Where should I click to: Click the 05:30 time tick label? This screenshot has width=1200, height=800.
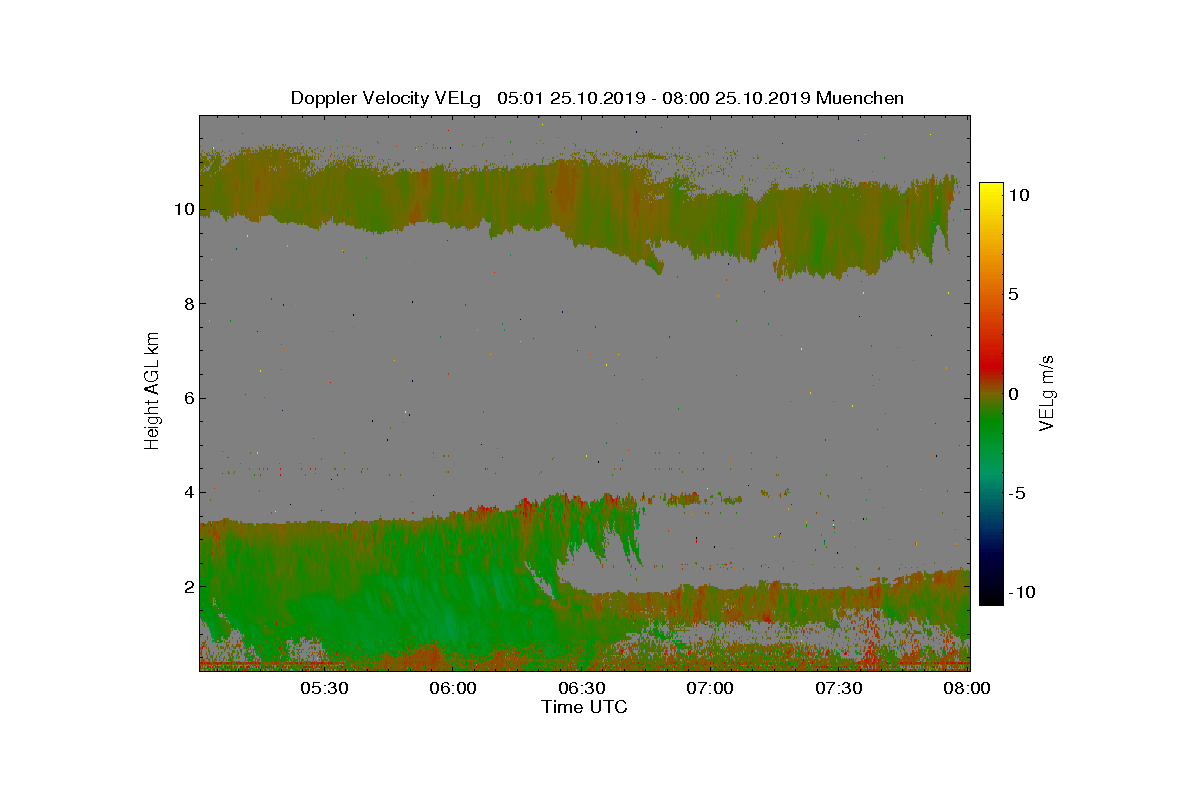pos(323,689)
